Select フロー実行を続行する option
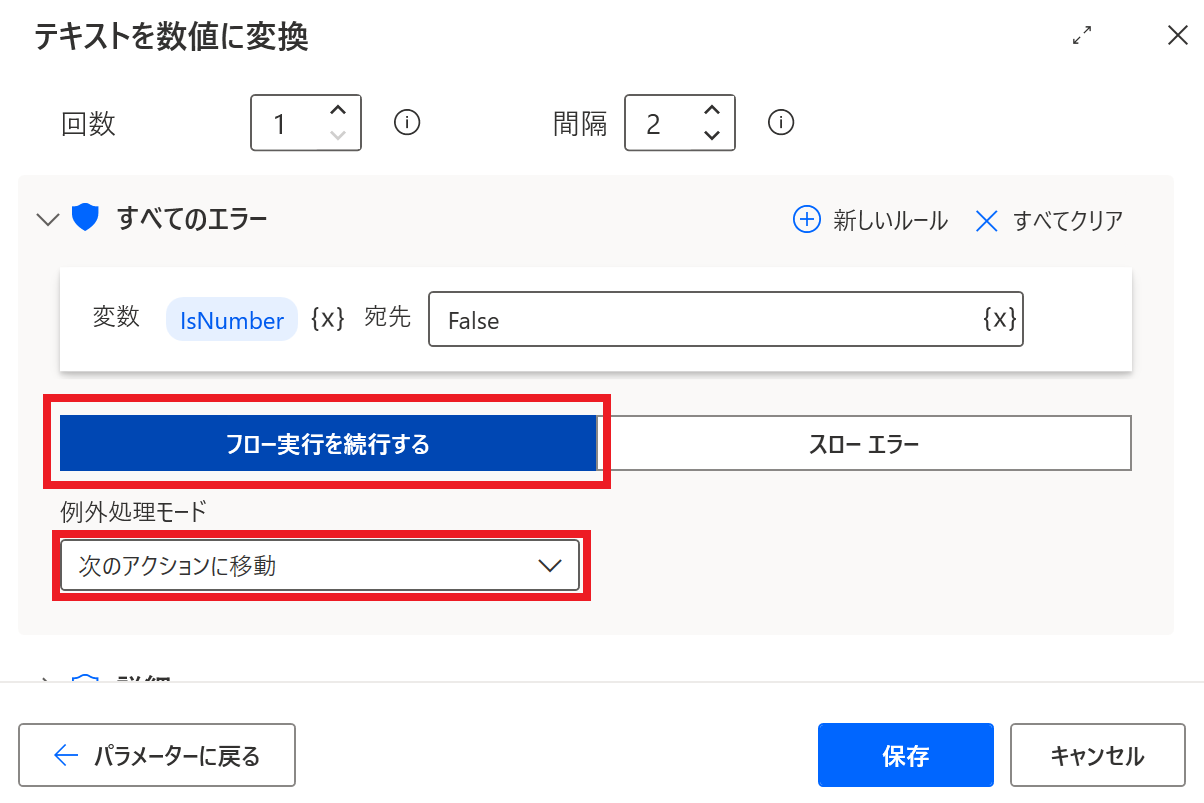Screen dimensions: 1204x803 click(328, 444)
